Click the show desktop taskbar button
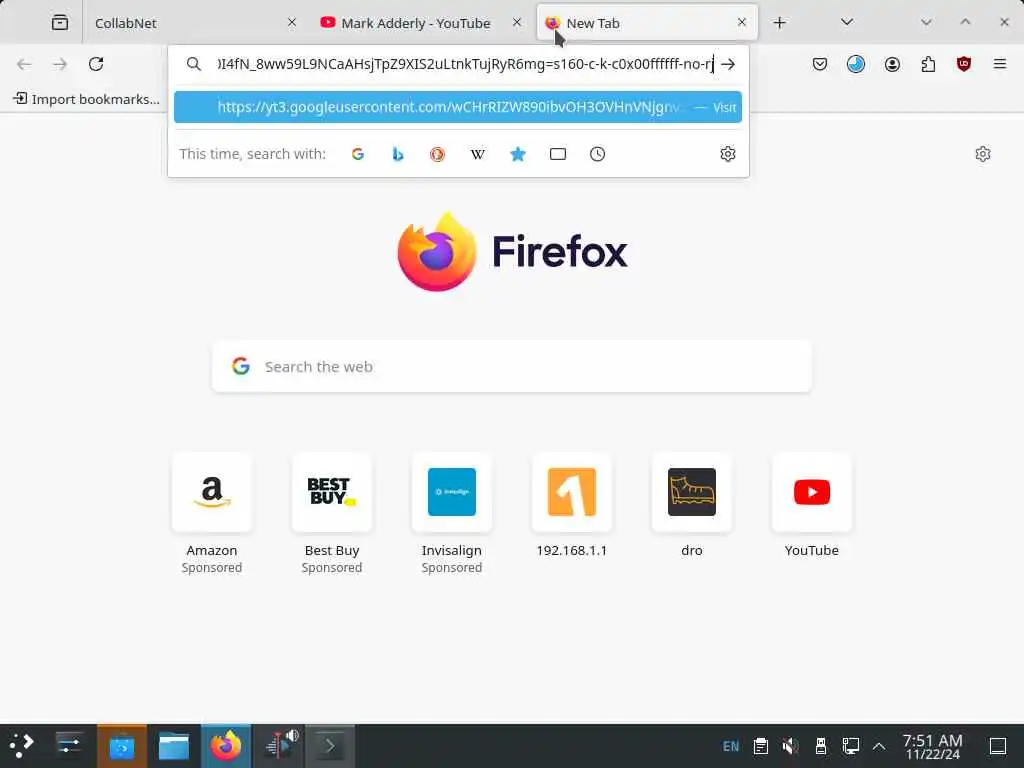 998,746
